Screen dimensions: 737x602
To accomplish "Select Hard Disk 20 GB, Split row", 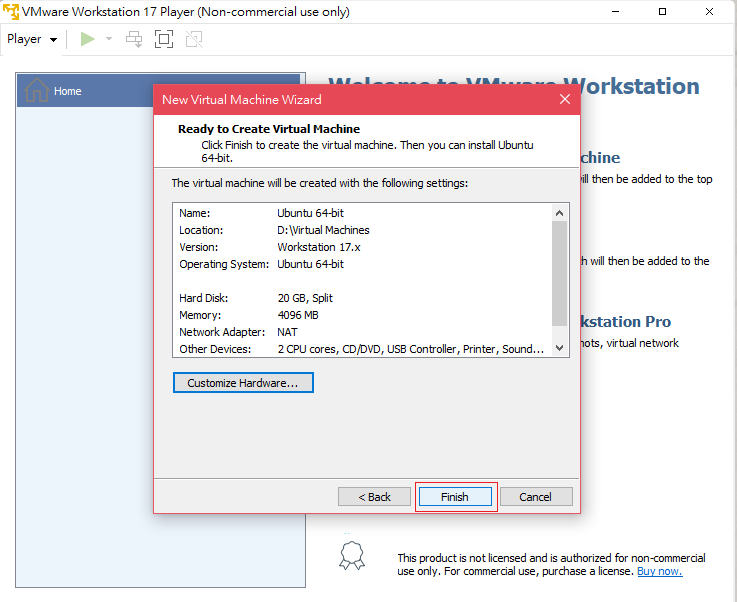I will tap(362, 298).
